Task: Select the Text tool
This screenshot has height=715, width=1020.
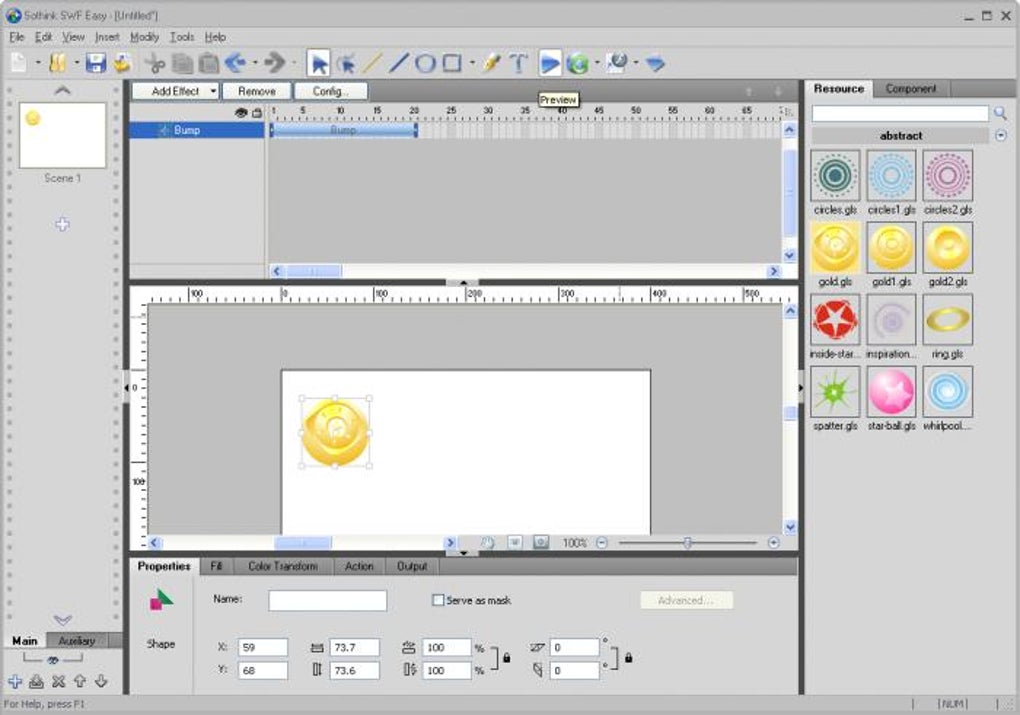Action: coord(518,64)
